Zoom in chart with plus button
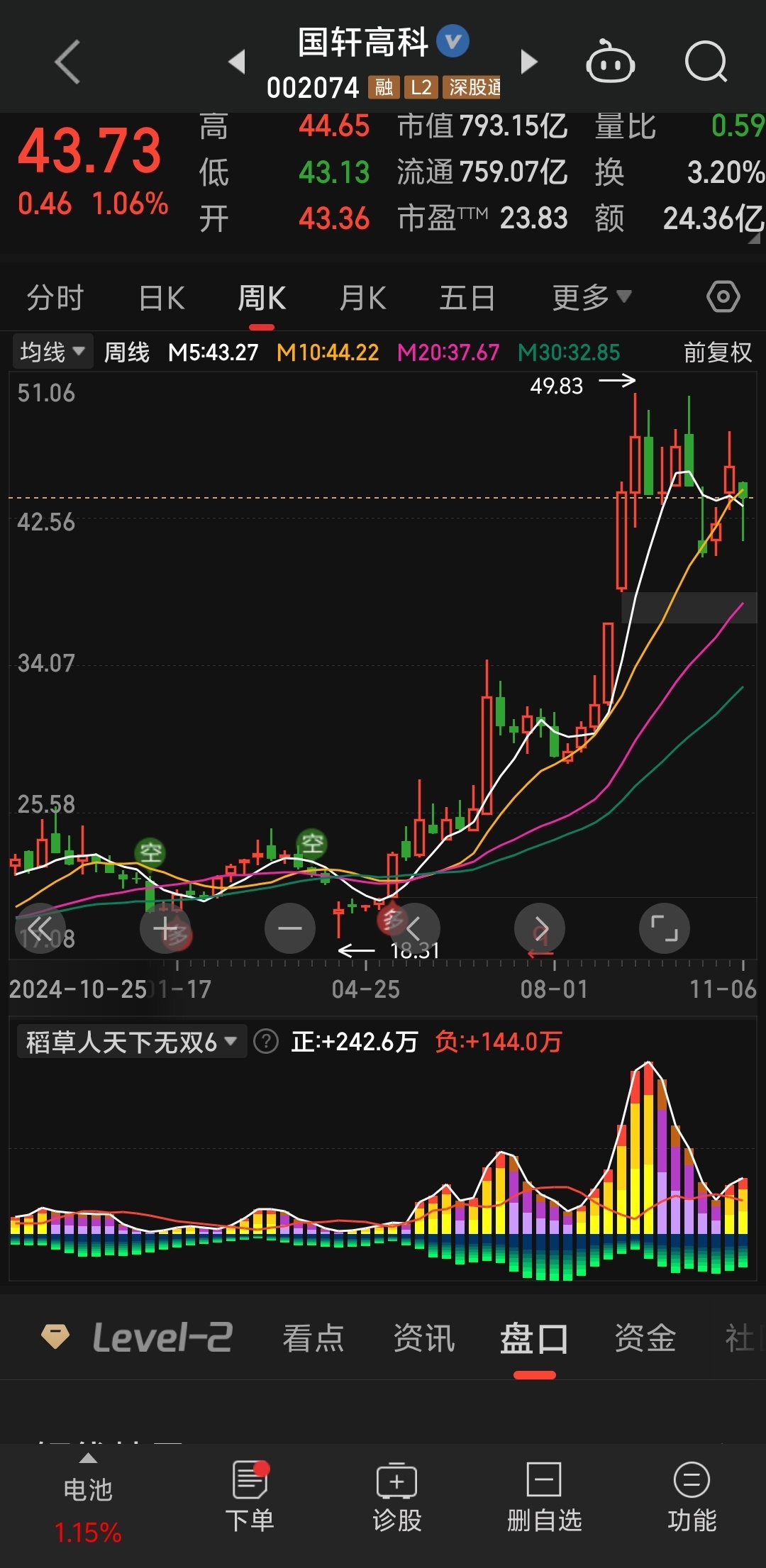 coord(165,928)
